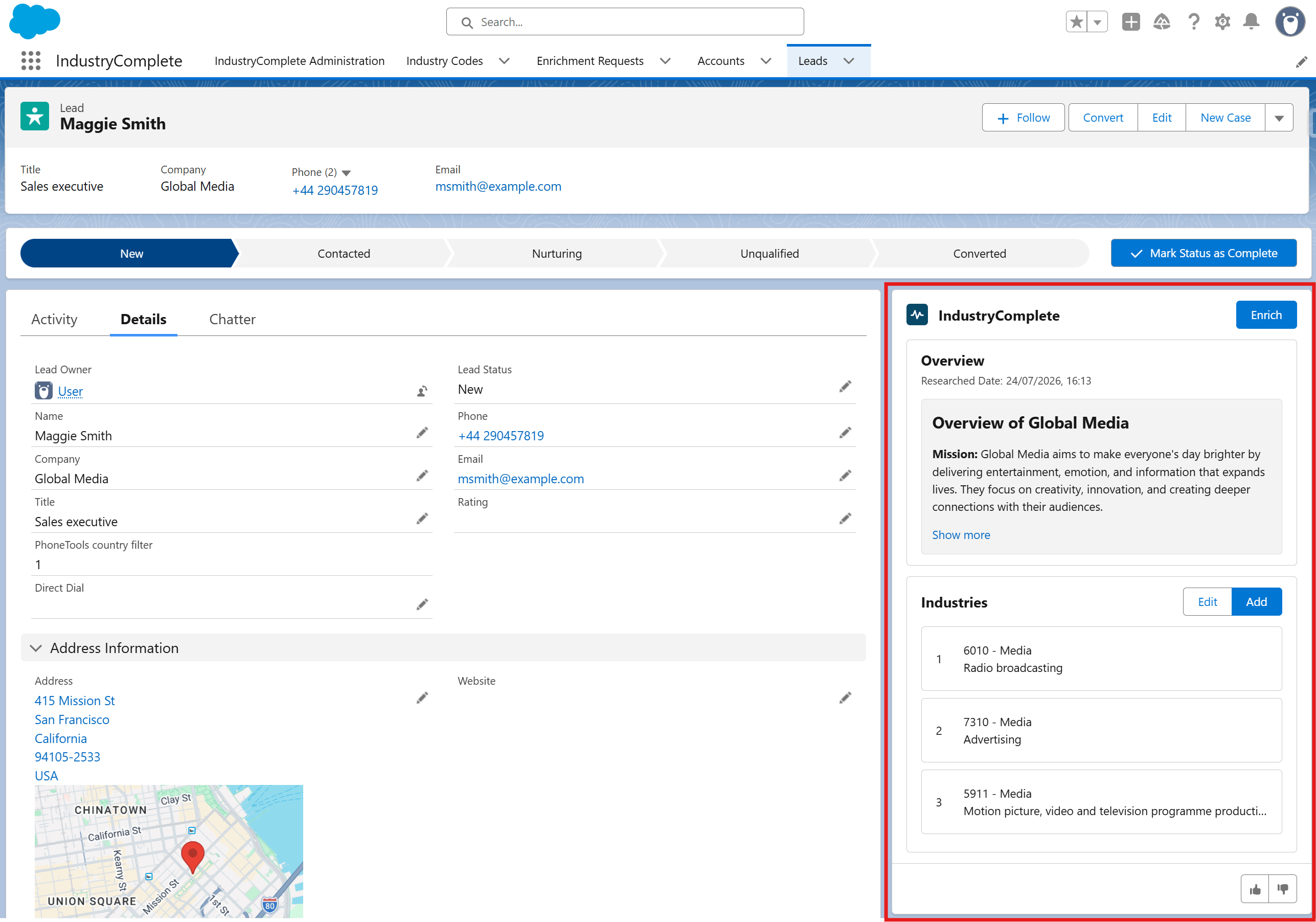Screen dimensions: 1316x922
Task: Expand the Leads tab dropdown
Action: coord(849,61)
